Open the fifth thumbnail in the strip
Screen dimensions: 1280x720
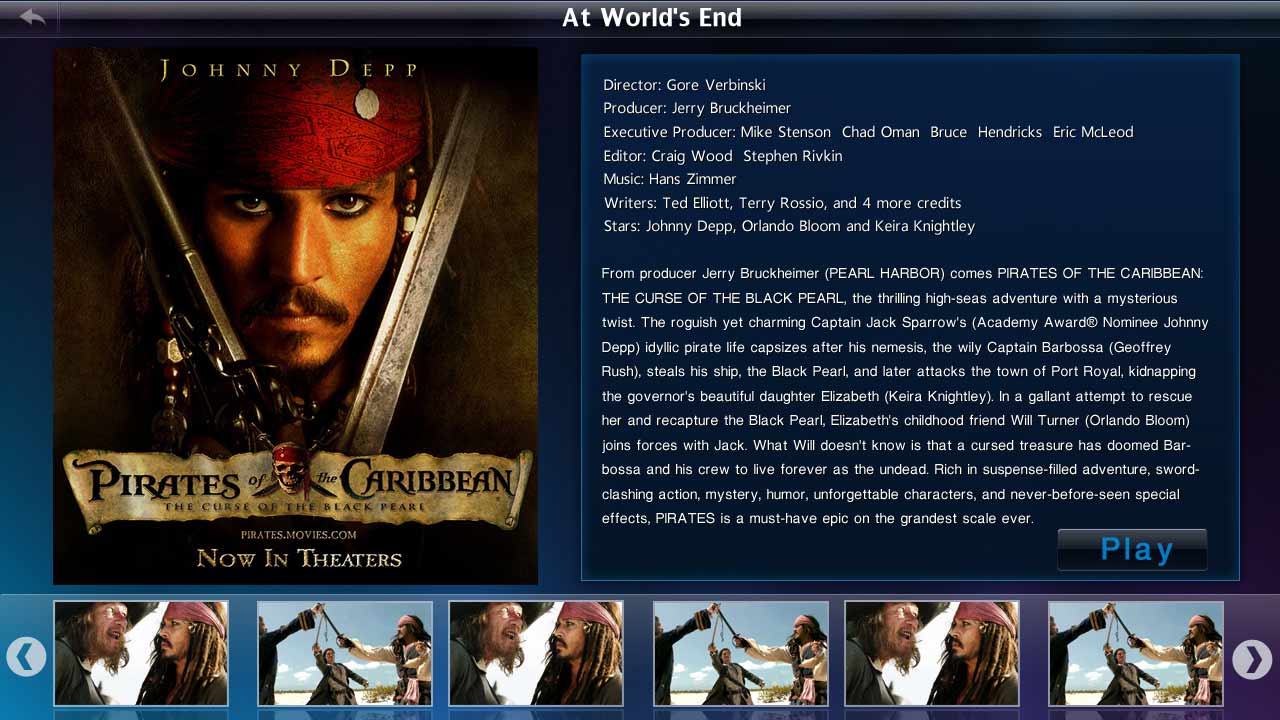click(x=932, y=653)
